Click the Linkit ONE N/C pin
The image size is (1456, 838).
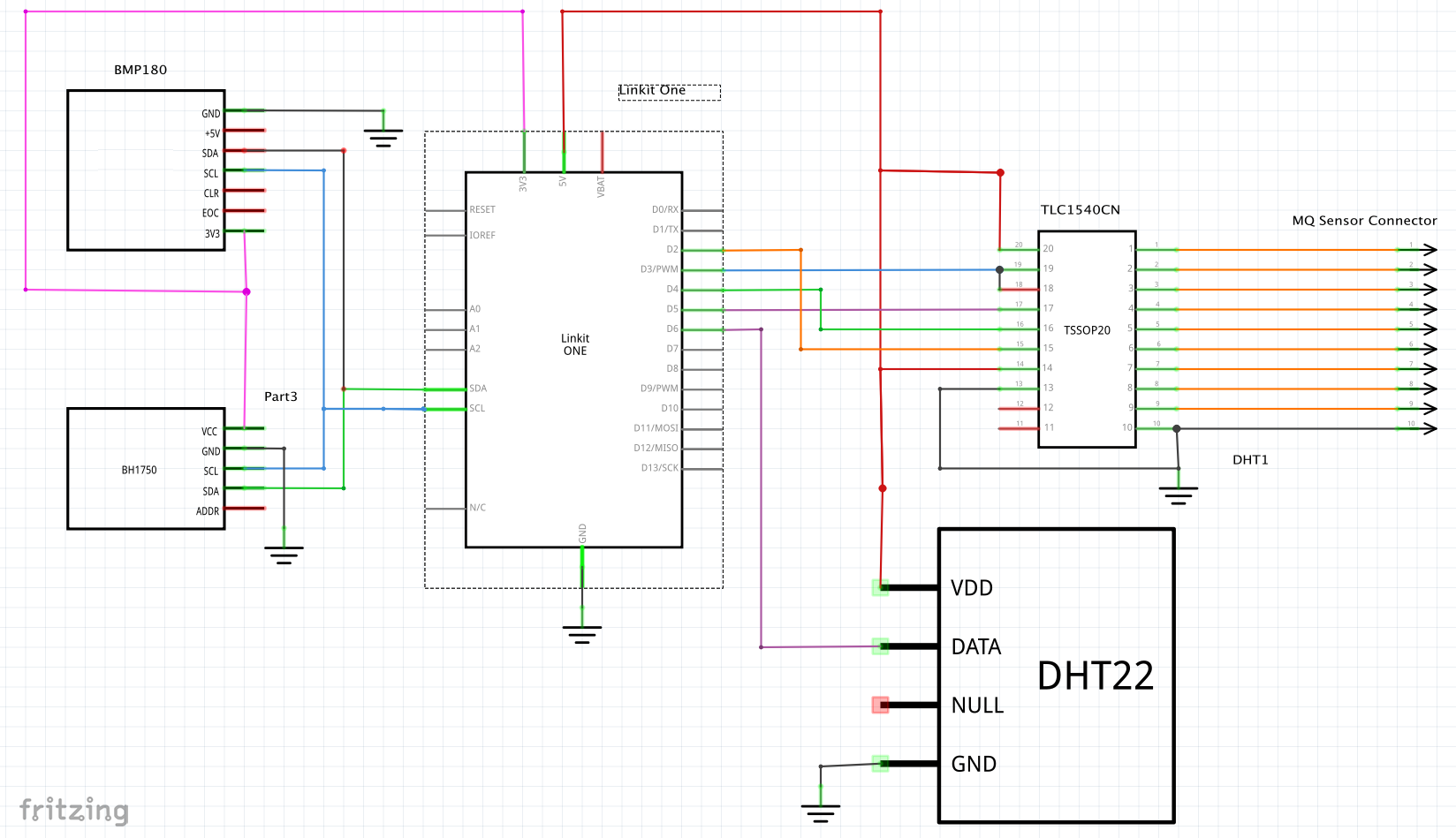445,509
